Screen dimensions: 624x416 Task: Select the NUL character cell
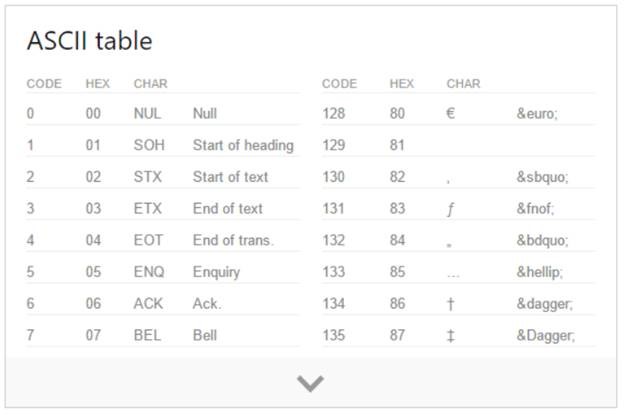[x=147, y=113]
